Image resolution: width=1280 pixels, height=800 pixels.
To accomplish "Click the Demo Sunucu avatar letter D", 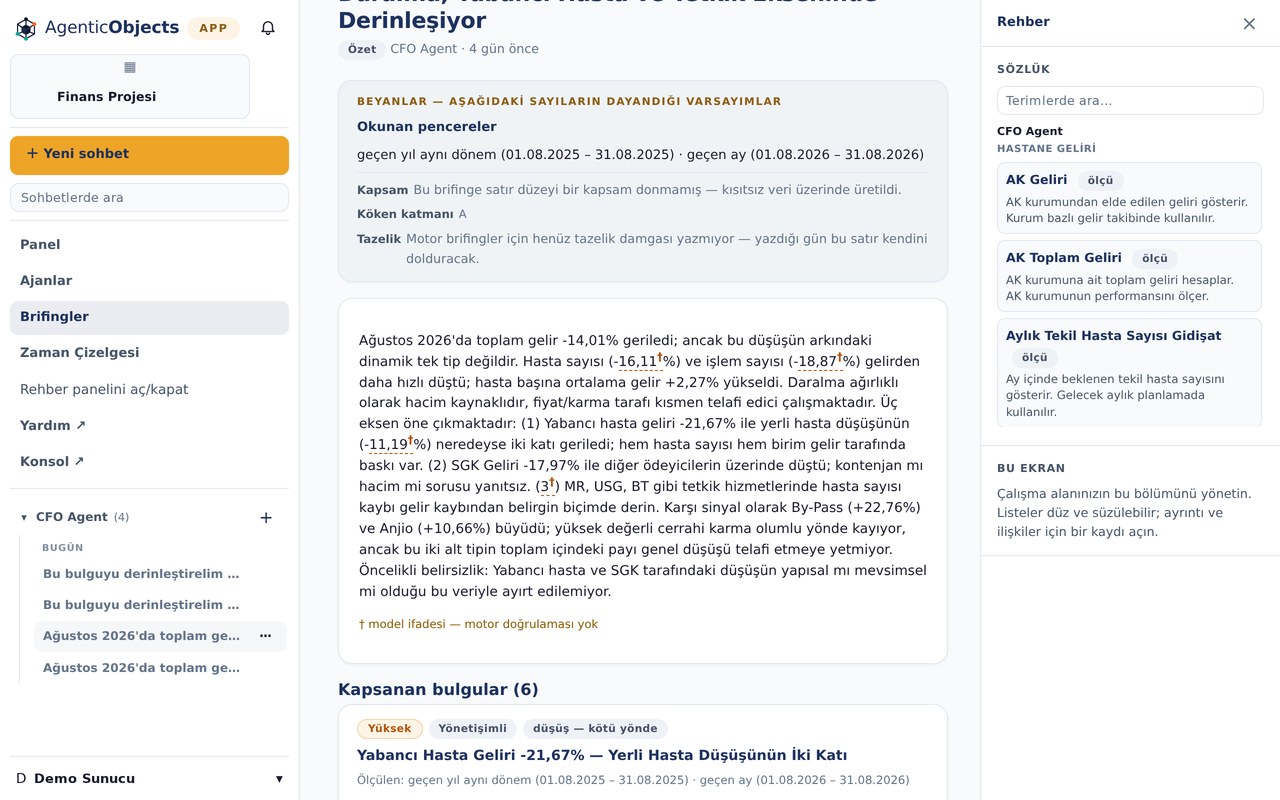I will pyautogui.click(x=21, y=779).
